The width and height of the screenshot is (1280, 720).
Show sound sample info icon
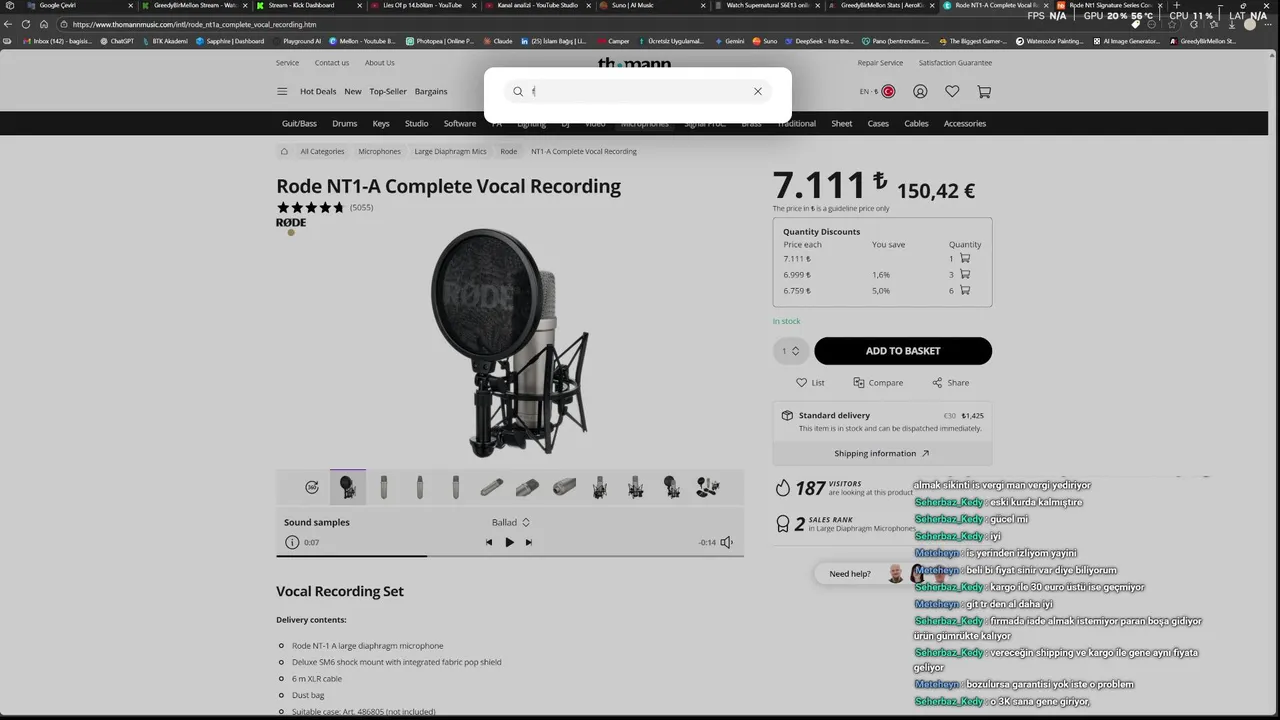coord(292,542)
